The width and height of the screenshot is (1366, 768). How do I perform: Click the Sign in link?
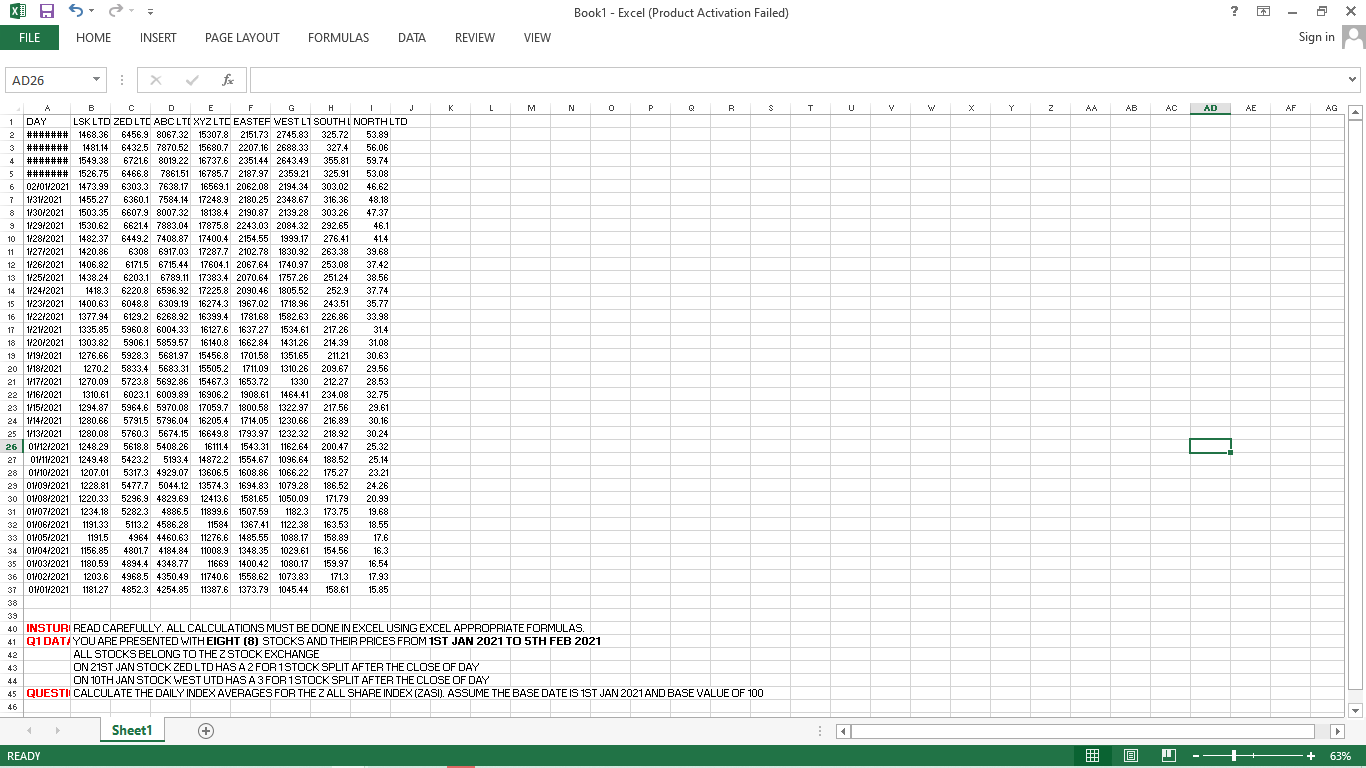click(1315, 37)
